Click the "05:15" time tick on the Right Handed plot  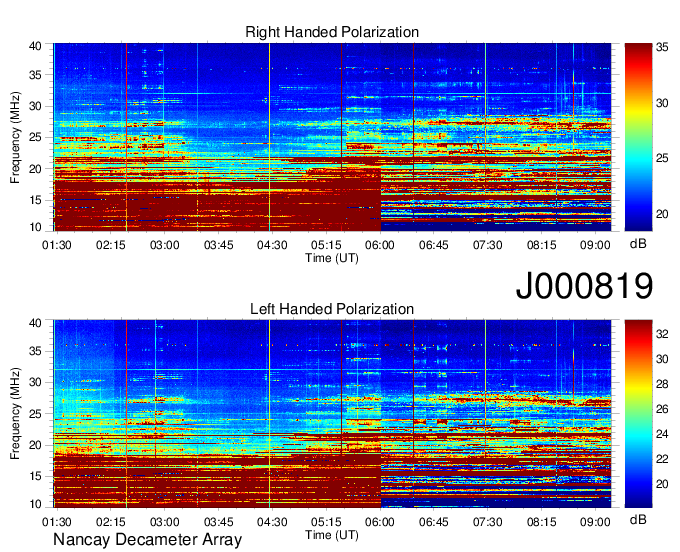pos(326,245)
